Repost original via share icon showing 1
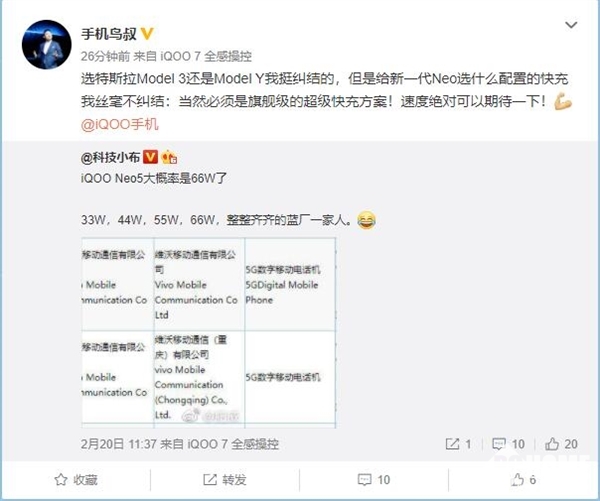Viewport: 600px width, 501px height. coord(458,444)
